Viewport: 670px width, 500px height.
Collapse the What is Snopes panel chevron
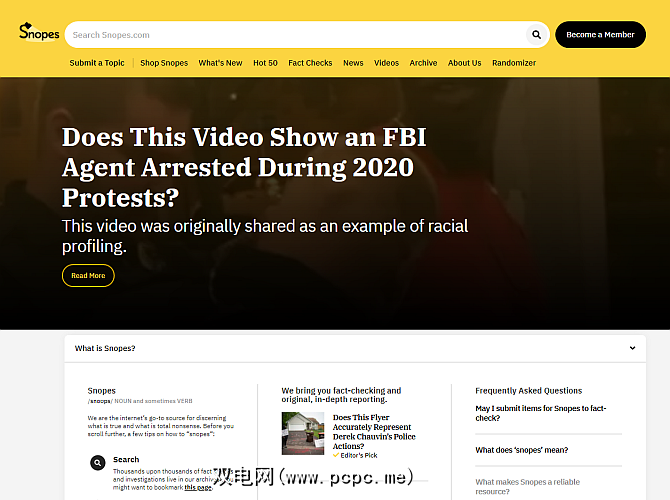coord(632,348)
